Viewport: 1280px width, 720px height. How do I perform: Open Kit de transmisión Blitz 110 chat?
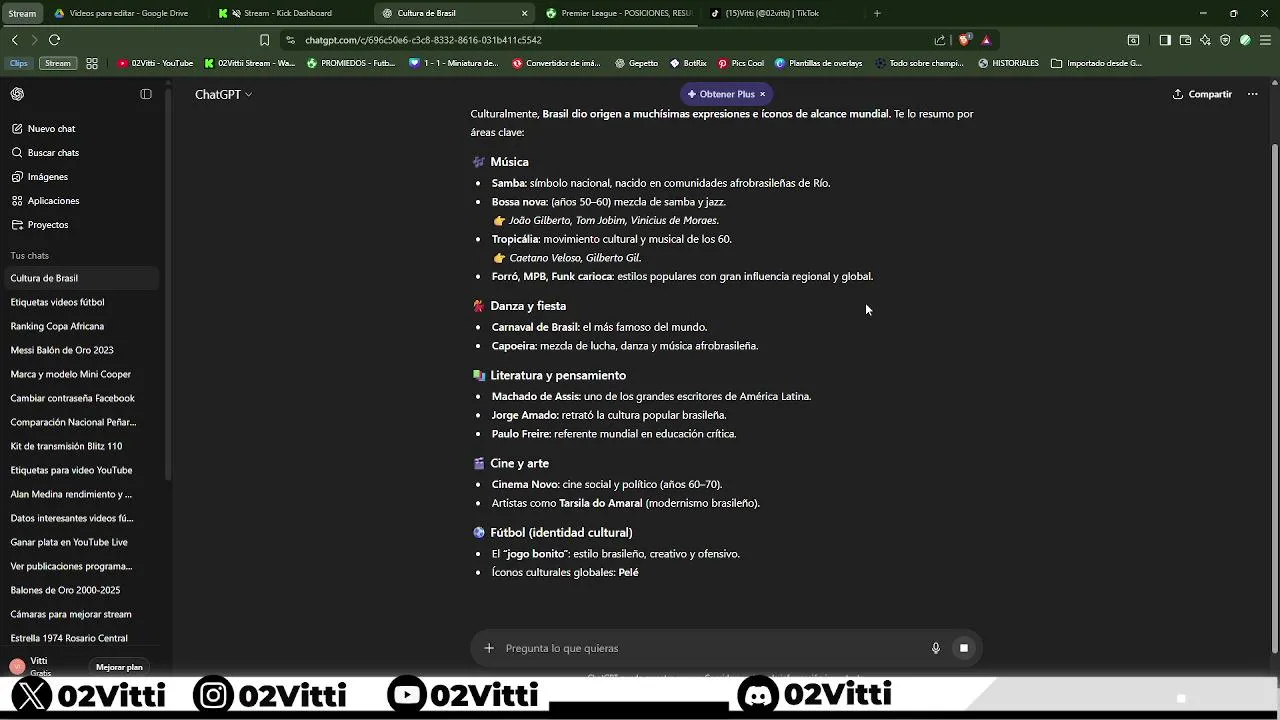coord(80,446)
